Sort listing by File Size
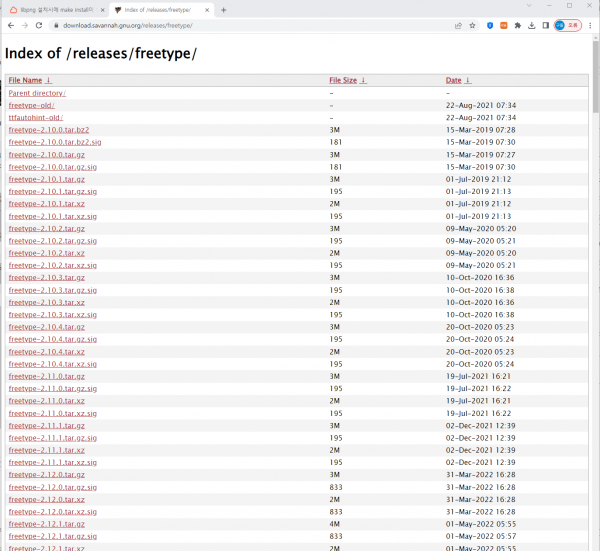The height and width of the screenshot is (551, 600). (343, 80)
